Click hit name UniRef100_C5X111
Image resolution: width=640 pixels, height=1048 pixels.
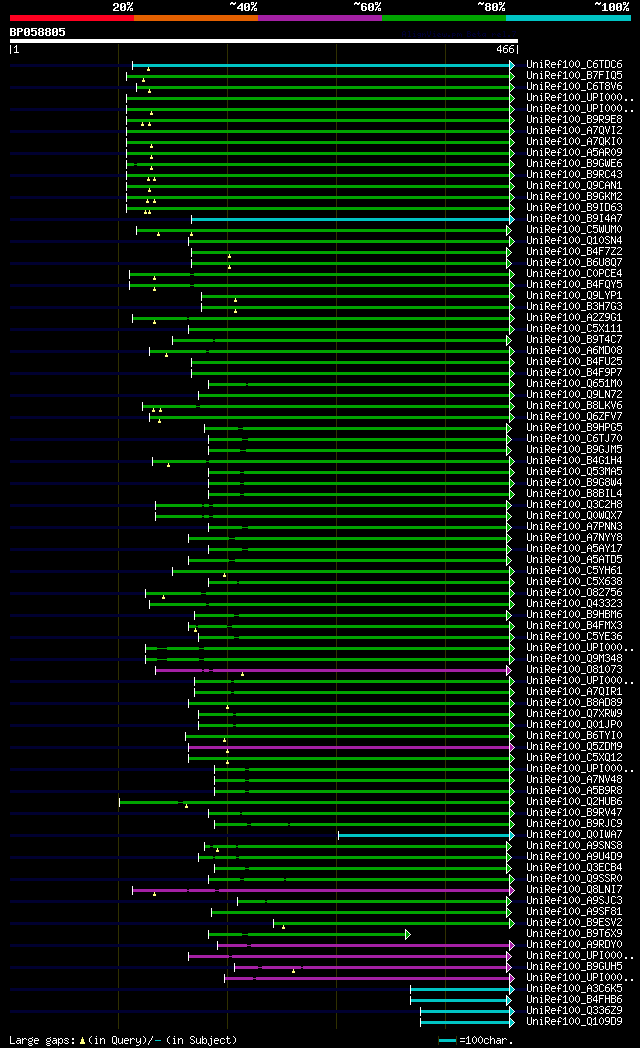pos(574,329)
